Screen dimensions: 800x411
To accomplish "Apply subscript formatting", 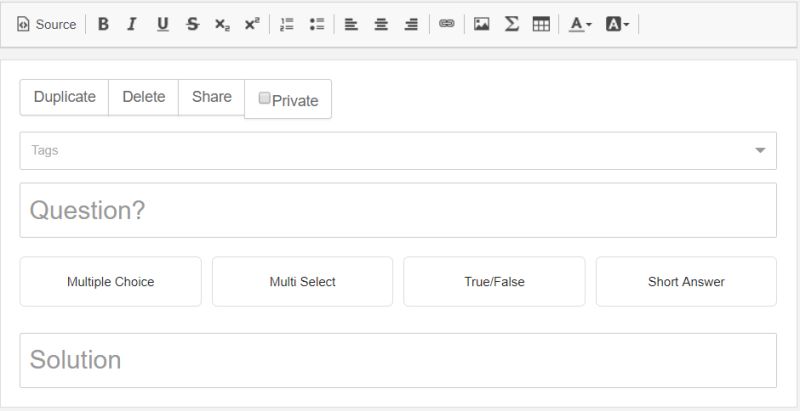I will (222, 24).
